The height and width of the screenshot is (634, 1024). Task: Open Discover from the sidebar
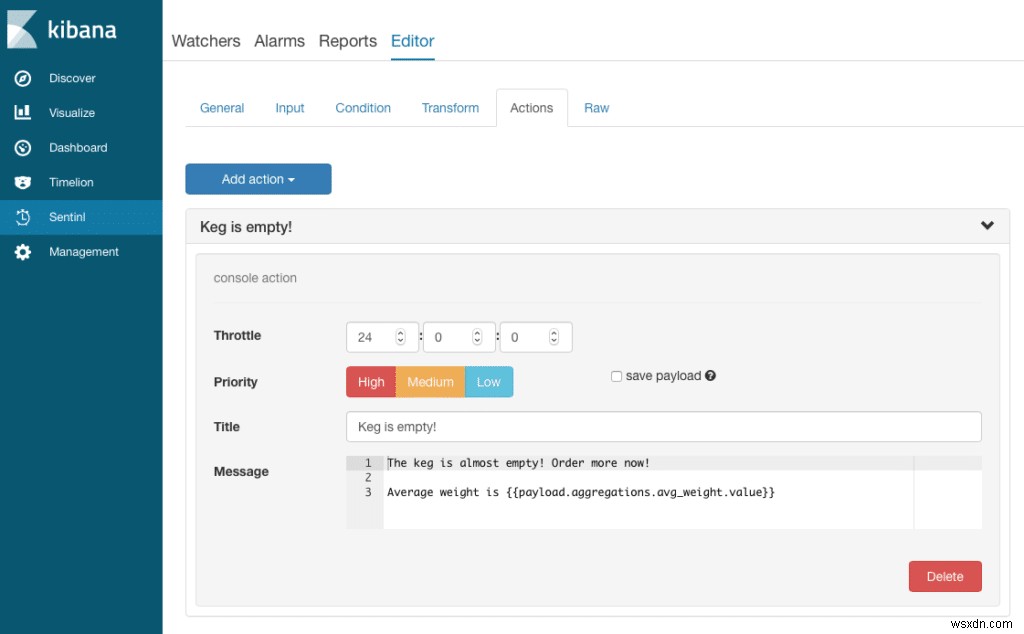[x=73, y=78]
